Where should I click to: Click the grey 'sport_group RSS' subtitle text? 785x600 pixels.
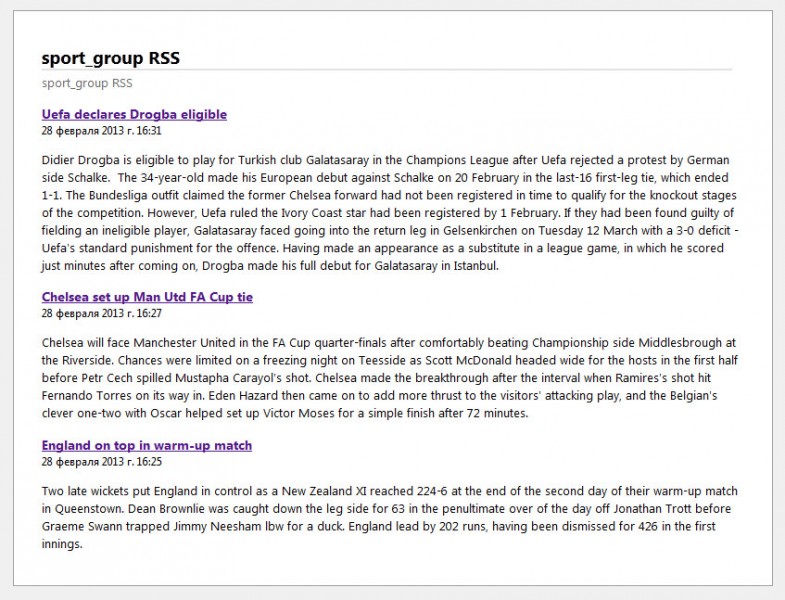tap(87, 83)
